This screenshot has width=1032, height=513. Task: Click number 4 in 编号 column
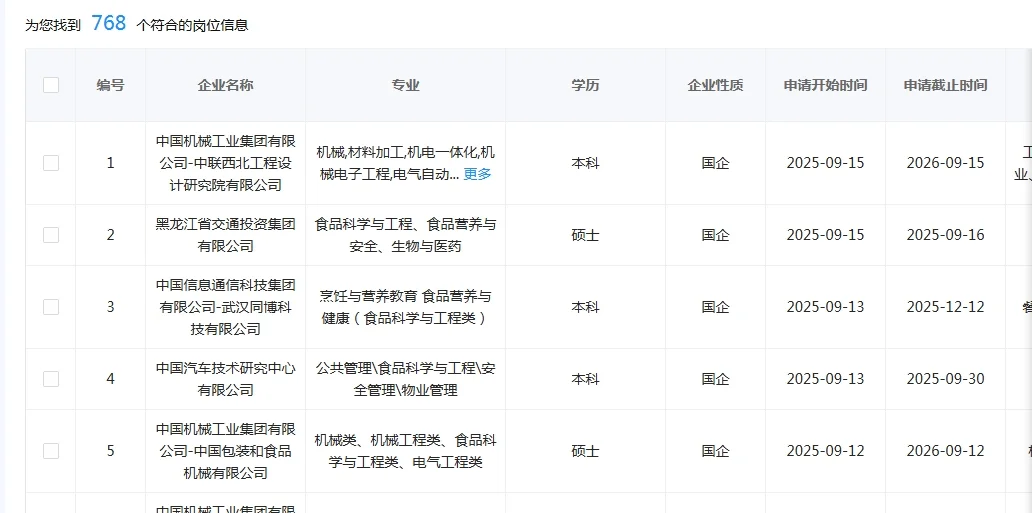pos(110,379)
